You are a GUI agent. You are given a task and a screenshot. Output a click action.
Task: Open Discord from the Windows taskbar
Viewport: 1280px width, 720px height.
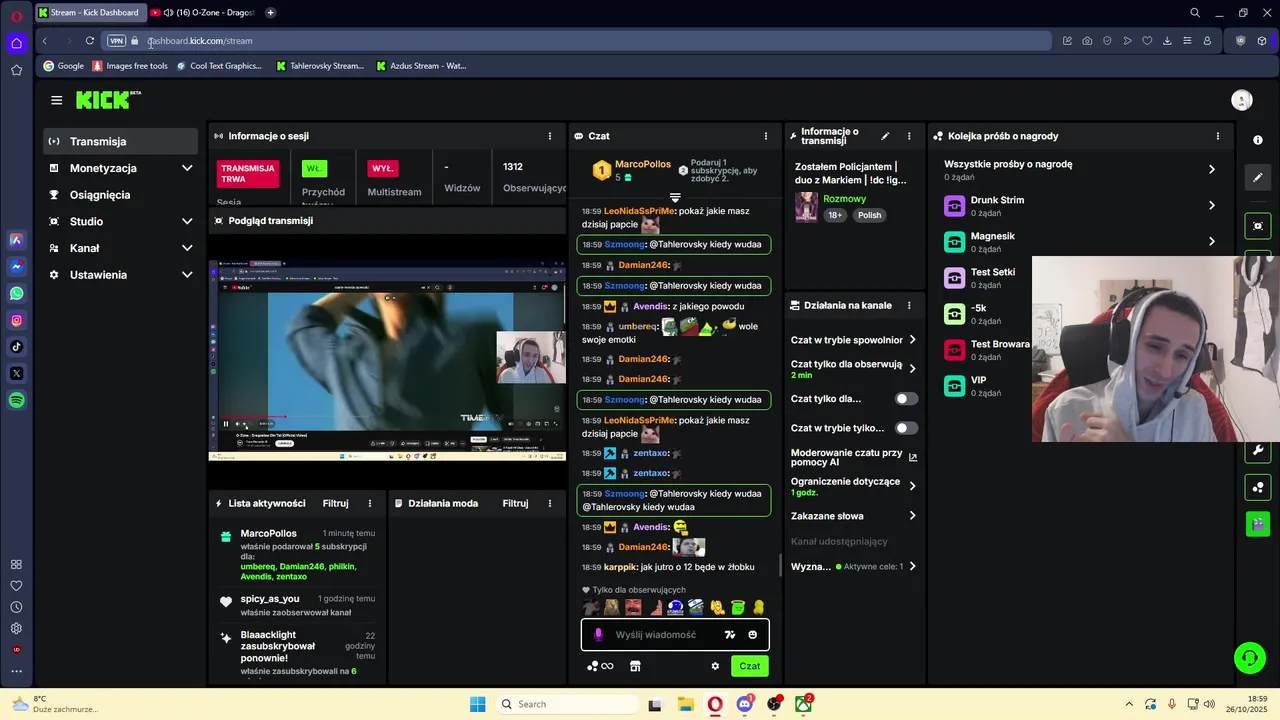[744, 704]
